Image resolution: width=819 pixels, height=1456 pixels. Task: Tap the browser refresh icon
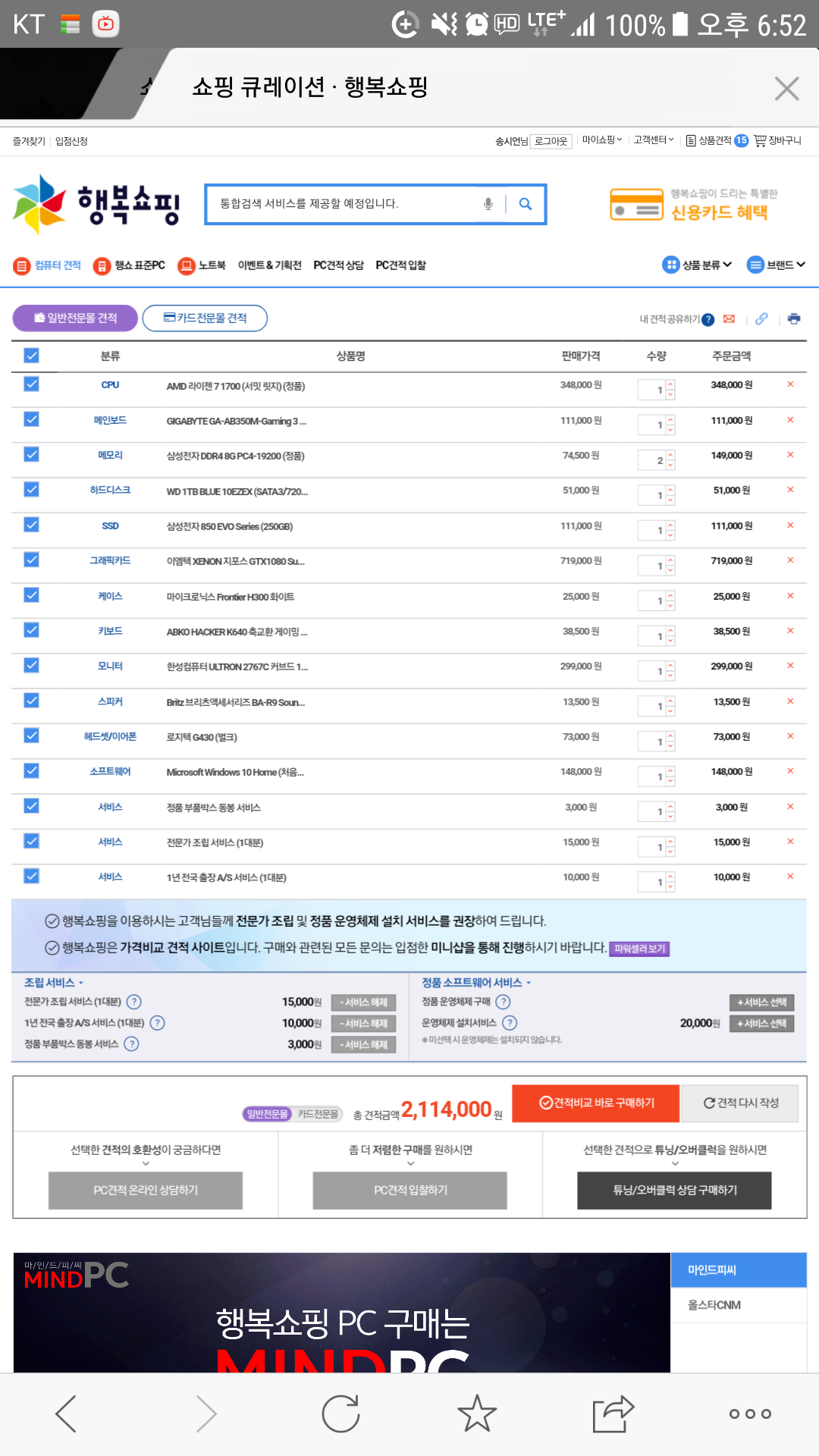(340, 1414)
